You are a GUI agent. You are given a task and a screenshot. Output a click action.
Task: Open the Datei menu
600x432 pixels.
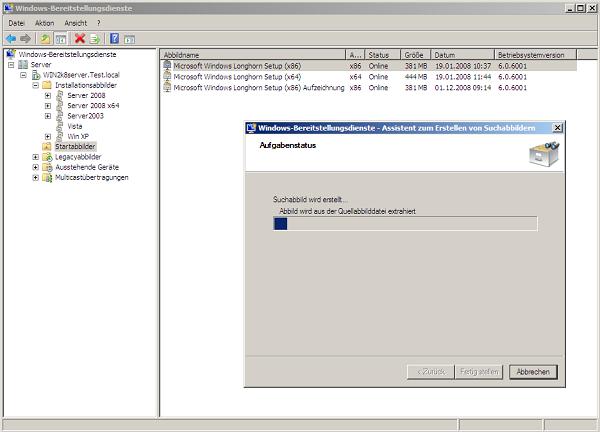(16, 23)
